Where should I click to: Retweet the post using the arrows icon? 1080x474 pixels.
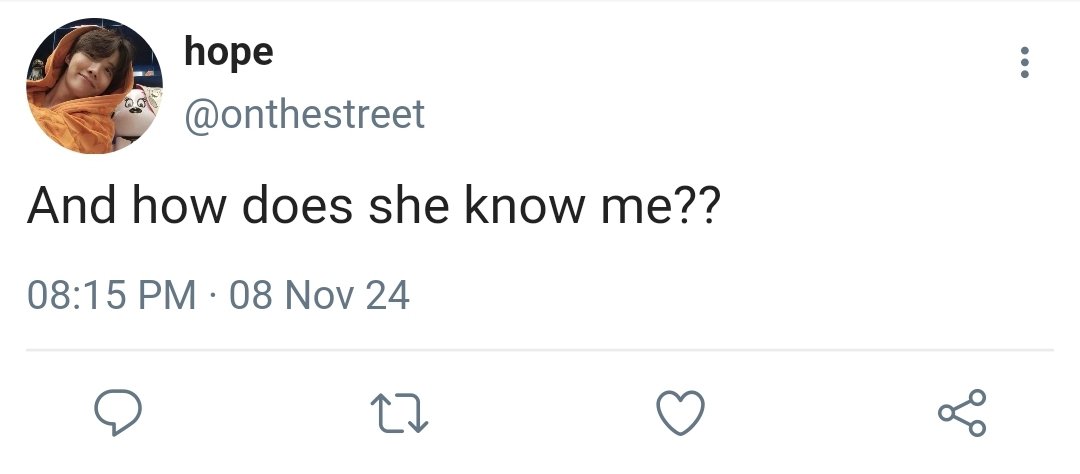[x=399, y=413]
